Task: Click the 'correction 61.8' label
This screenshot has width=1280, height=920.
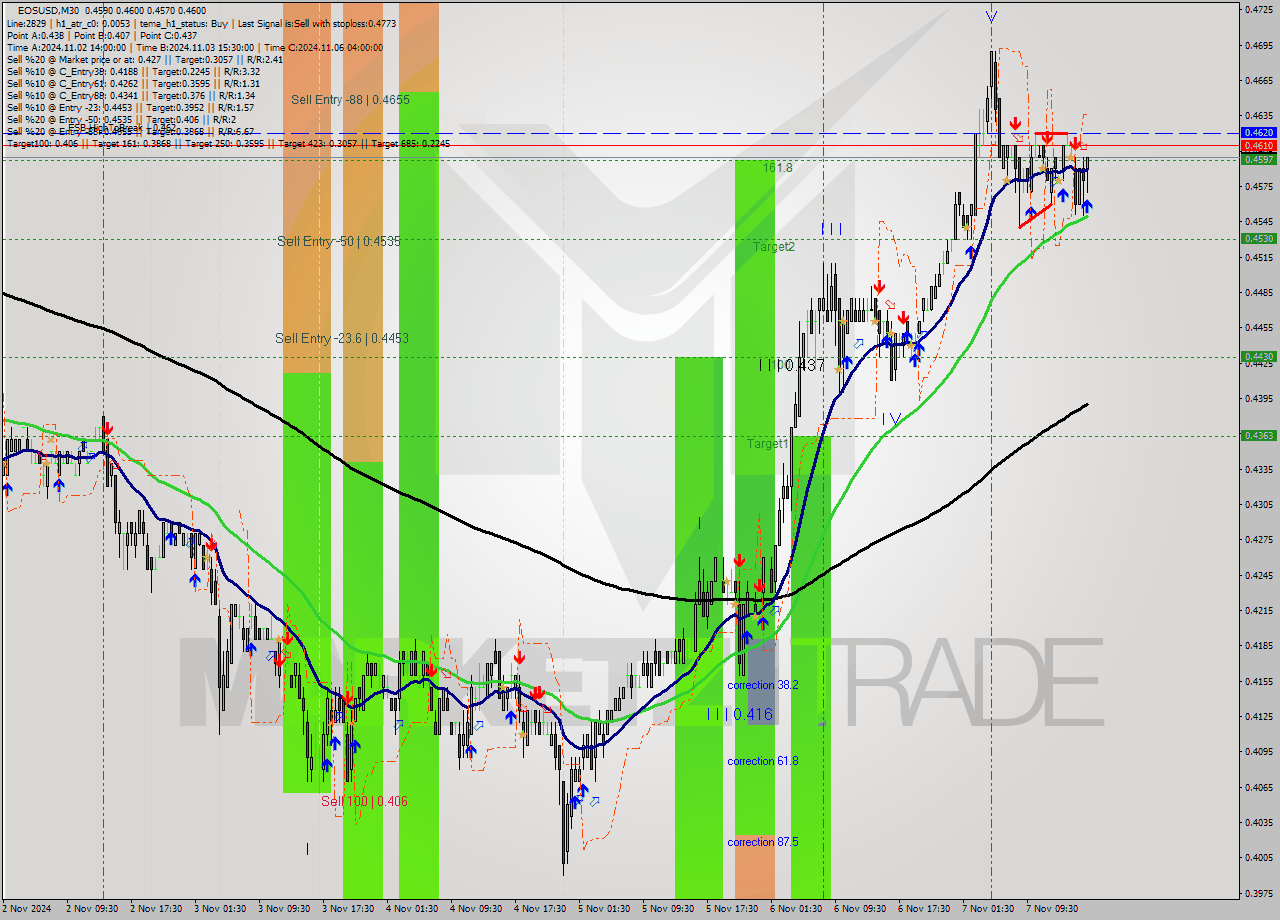Action: click(x=763, y=761)
